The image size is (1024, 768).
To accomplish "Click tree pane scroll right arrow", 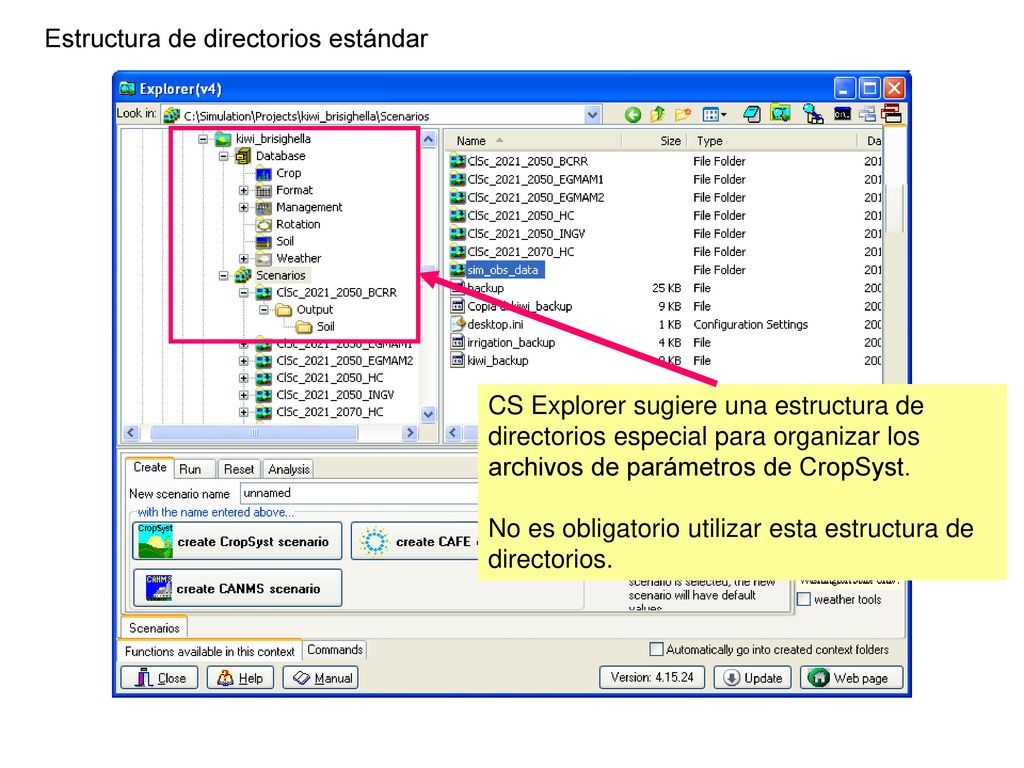I will (410, 432).
